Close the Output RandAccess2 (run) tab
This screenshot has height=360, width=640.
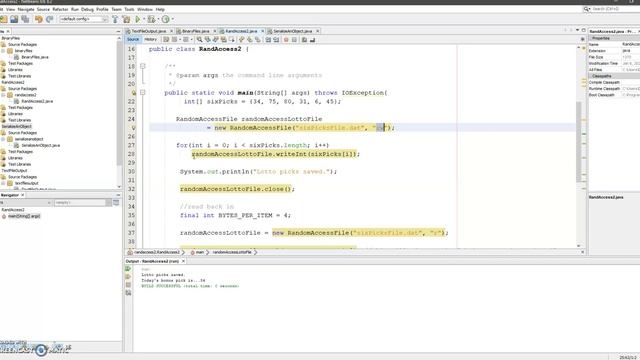click(183, 261)
